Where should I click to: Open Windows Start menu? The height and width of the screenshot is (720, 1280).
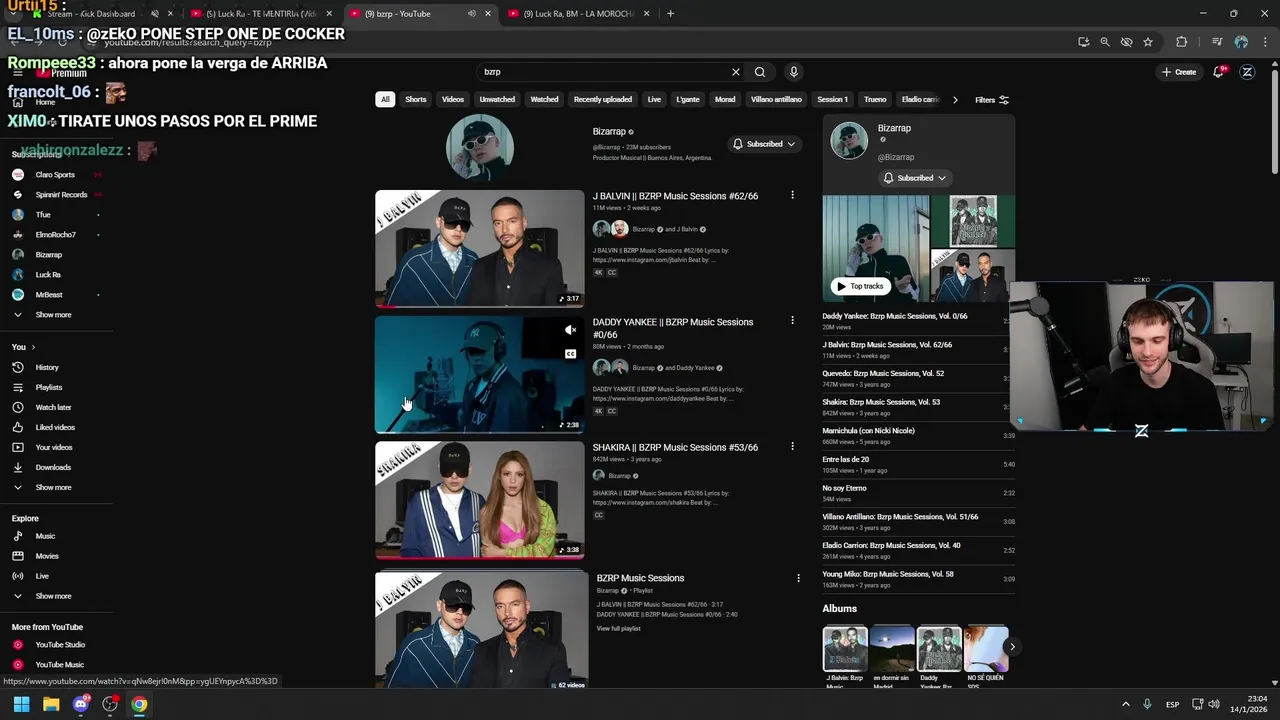(21, 704)
